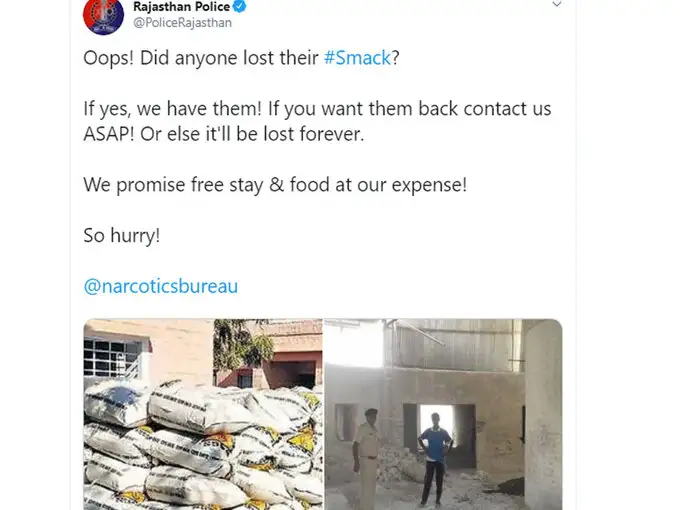
Task: Expand the tweet options chevron menu
Action: click(556, 4)
